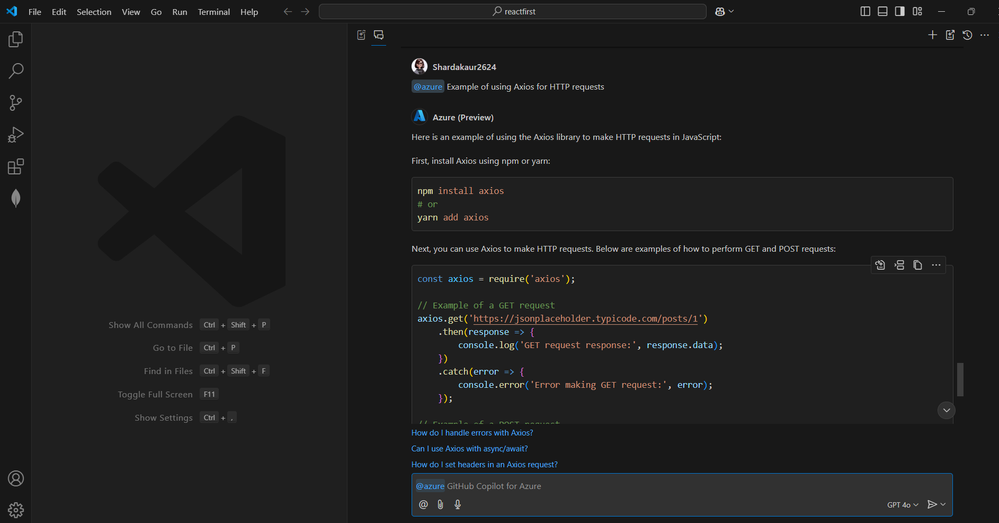Open the Run and Debug view
This screenshot has height=523, width=999.
coord(16,134)
